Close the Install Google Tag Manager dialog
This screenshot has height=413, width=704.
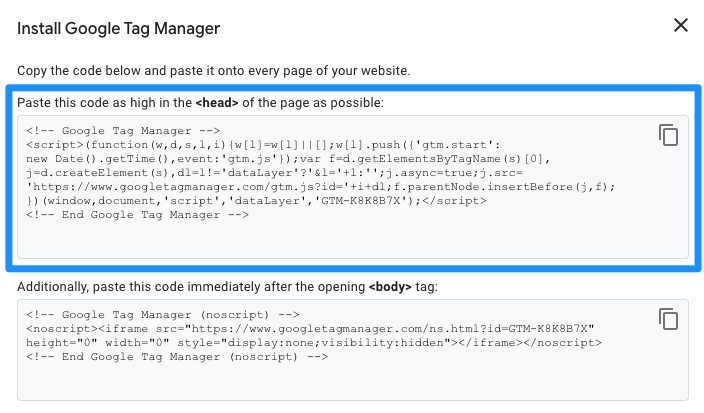click(681, 25)
